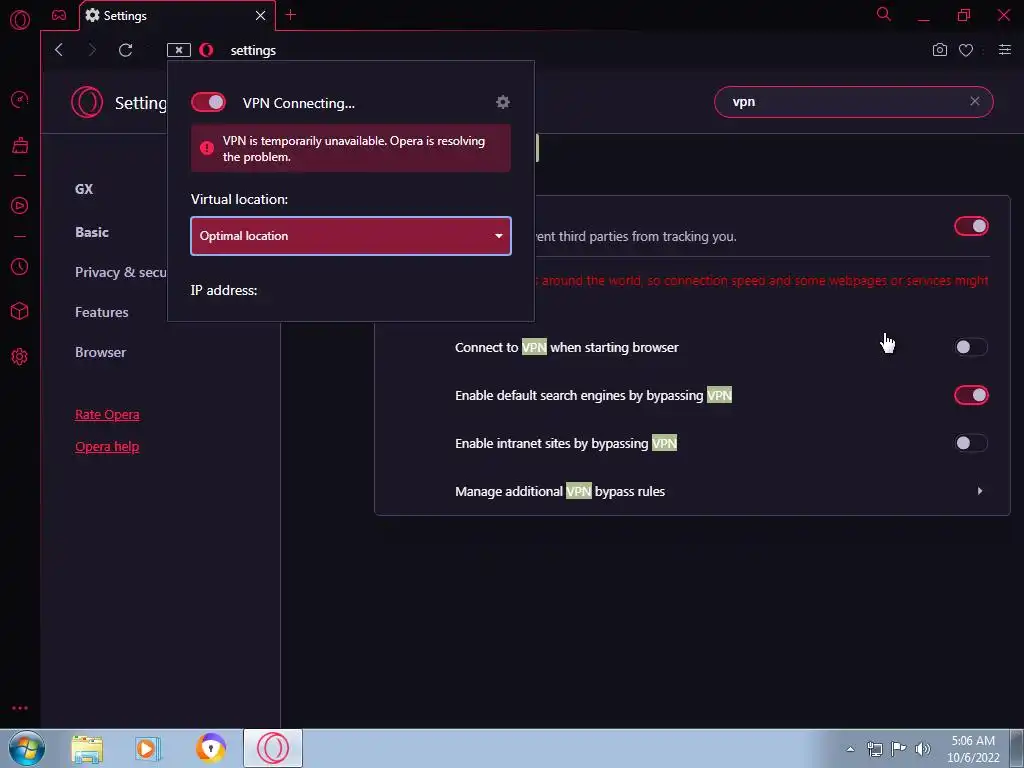Open the Features settings section
Screen dimensions: 1024x768
coord(102,312)
